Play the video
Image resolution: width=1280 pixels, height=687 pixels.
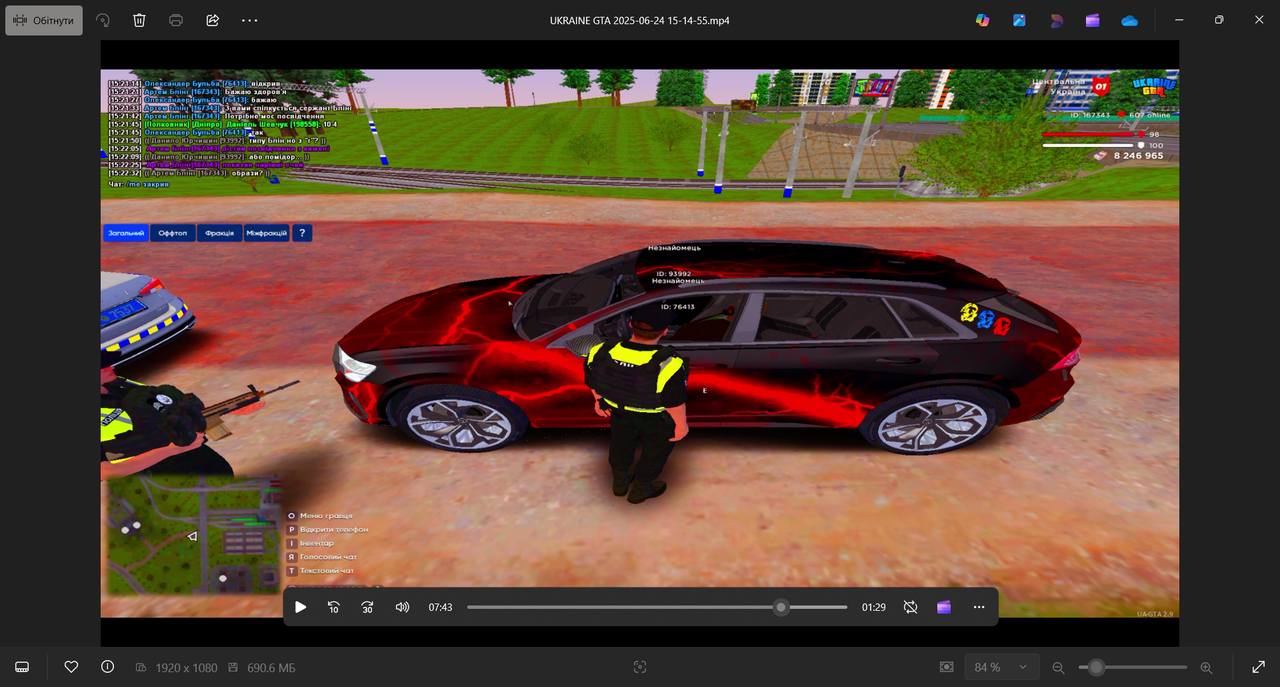pyautogui.click(x=300, y=607)
